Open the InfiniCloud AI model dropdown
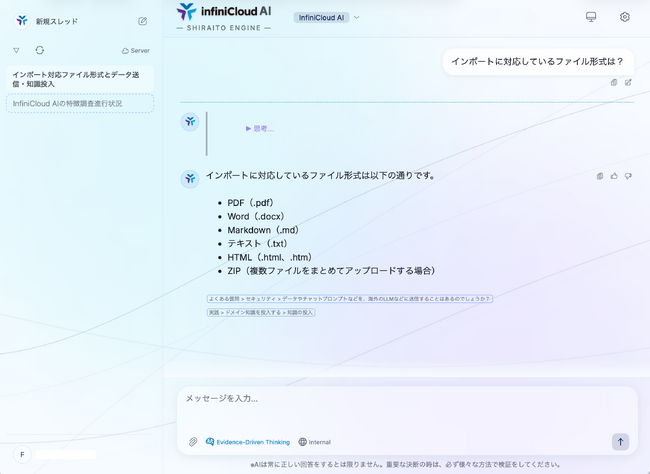Viewport: 650px width, 474px height. 327,17
